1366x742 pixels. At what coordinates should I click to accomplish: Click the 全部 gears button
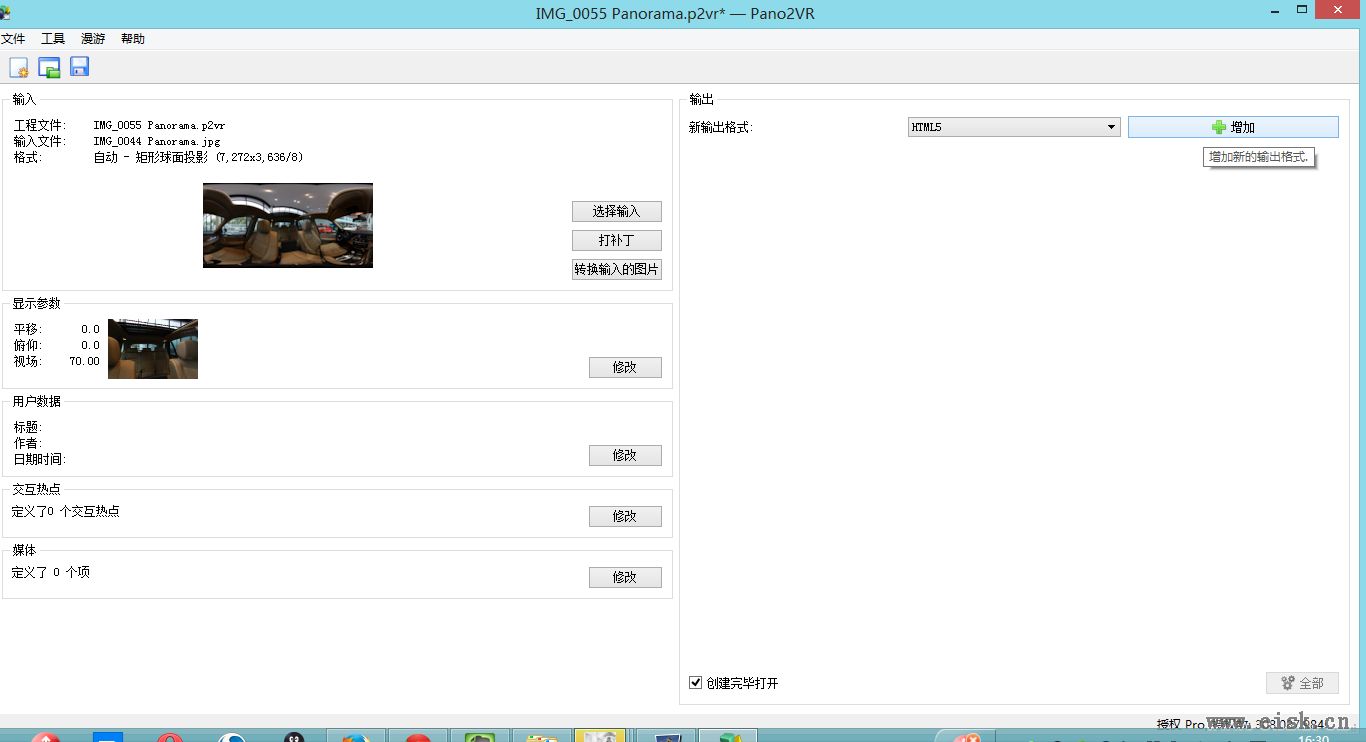pyautogui.click(x=1301, y=683)
